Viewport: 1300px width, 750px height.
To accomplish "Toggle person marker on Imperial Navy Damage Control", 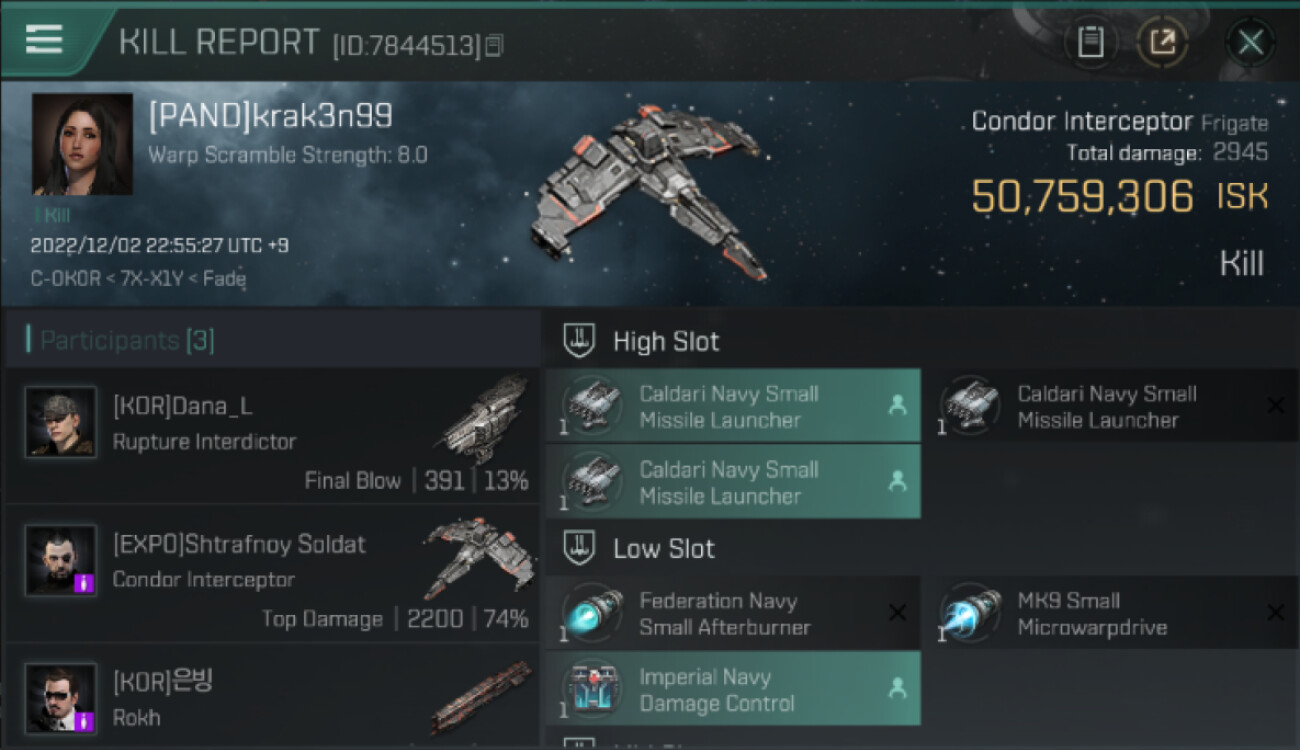I will pyautogui.click(x=897, y=688).
